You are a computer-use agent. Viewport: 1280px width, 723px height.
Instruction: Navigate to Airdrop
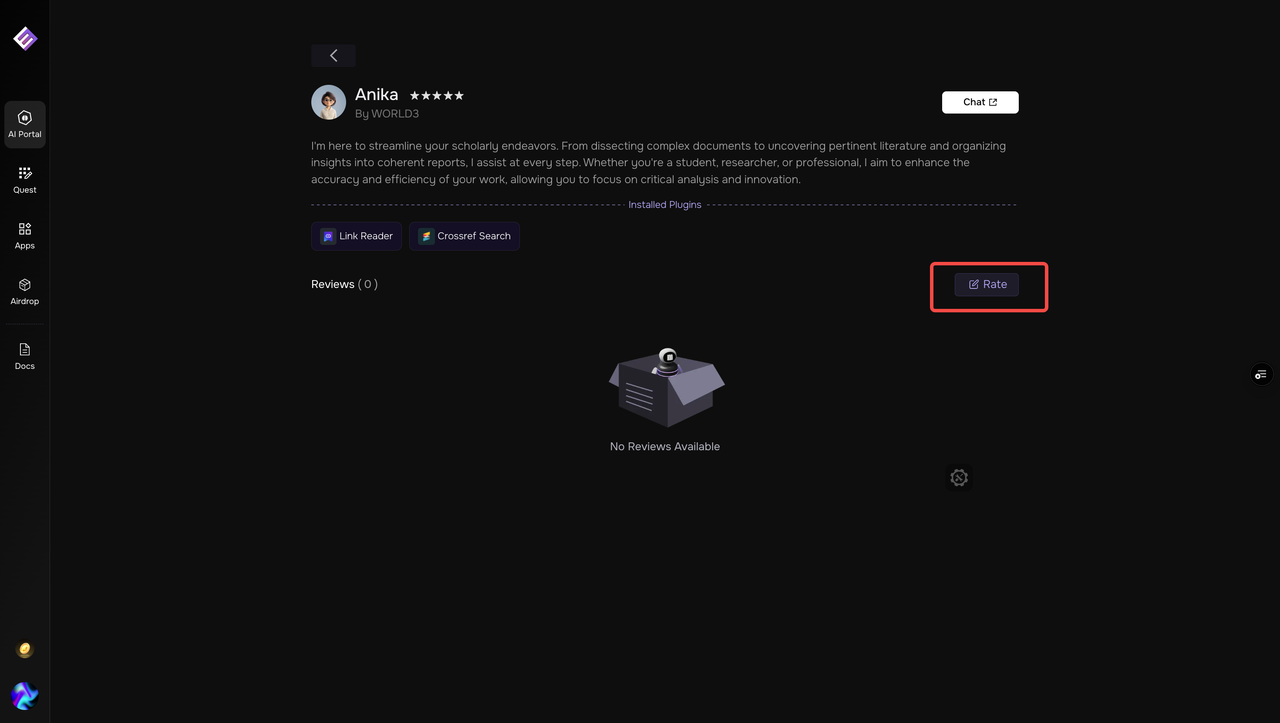tap(25, 292)
